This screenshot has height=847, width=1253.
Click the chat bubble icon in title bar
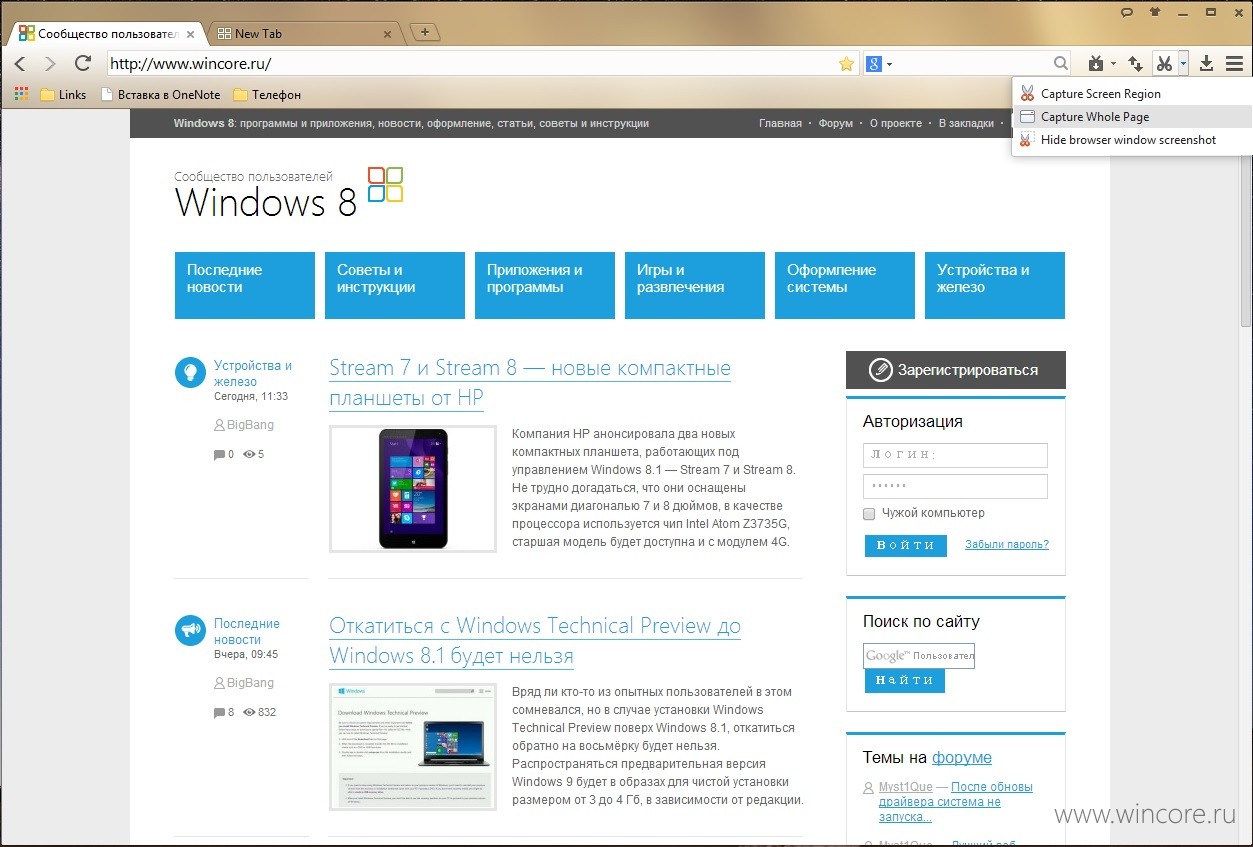pos(1126,12)
